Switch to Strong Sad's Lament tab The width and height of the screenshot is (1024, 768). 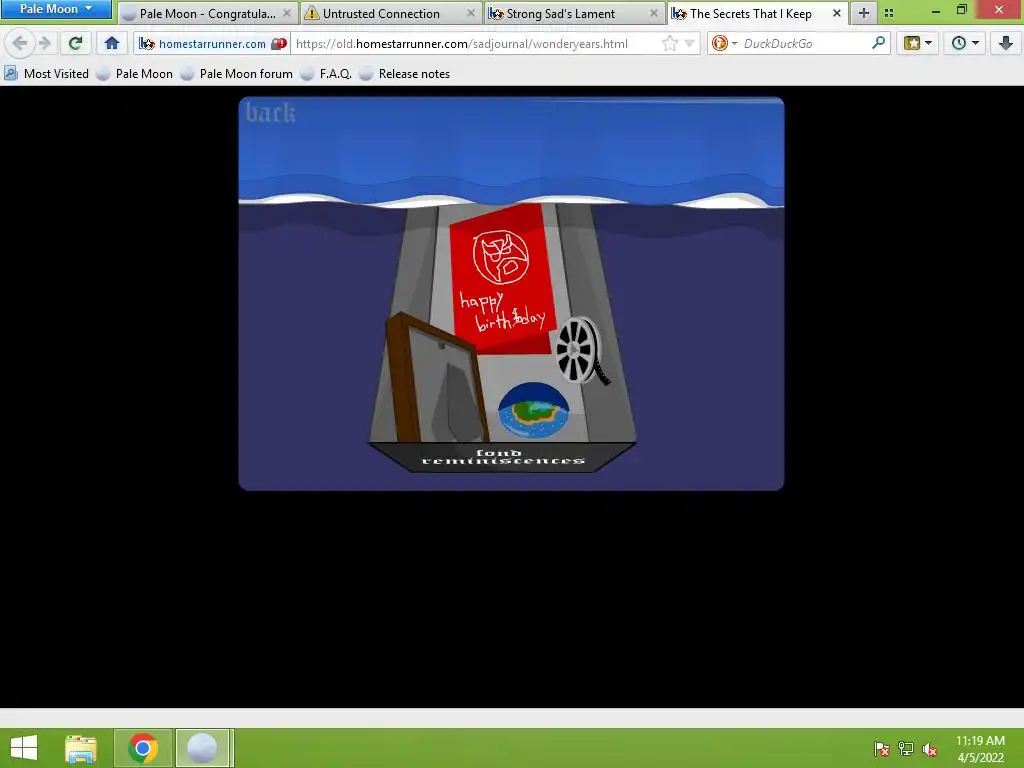pyautogui.click(x=574, y=14)
